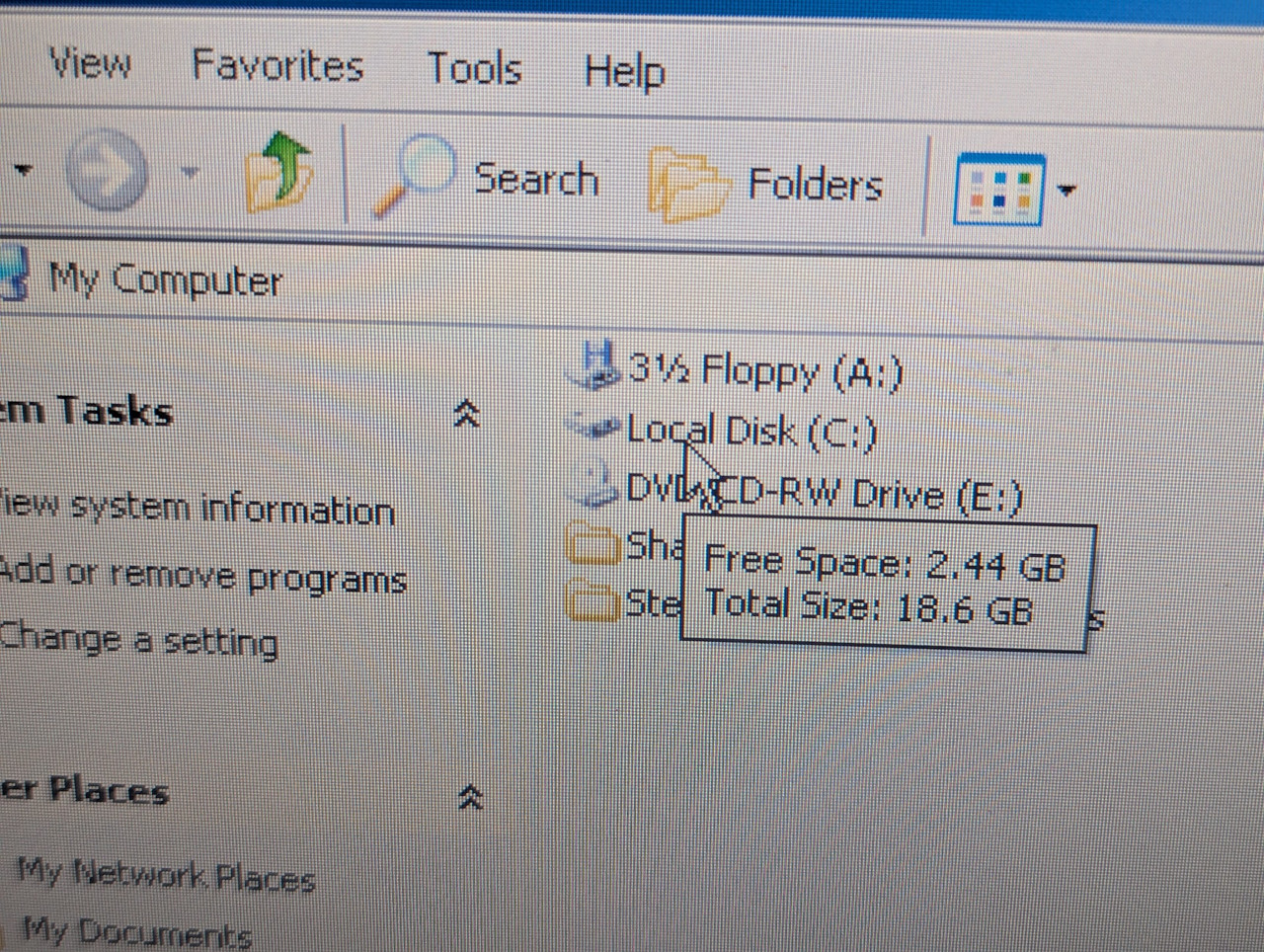Click the Views icon in toolbar
This screenshot has width=1264, height=952.
[998, 189]
